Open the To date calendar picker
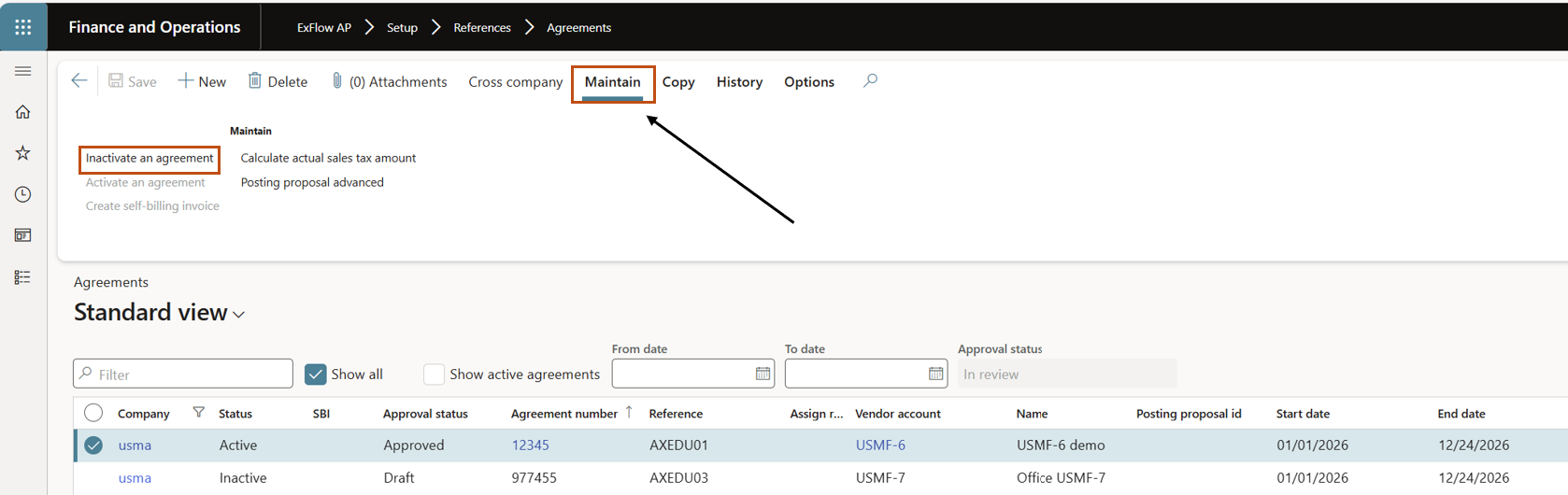This screenshot has height=495, width=1568. 935,374
